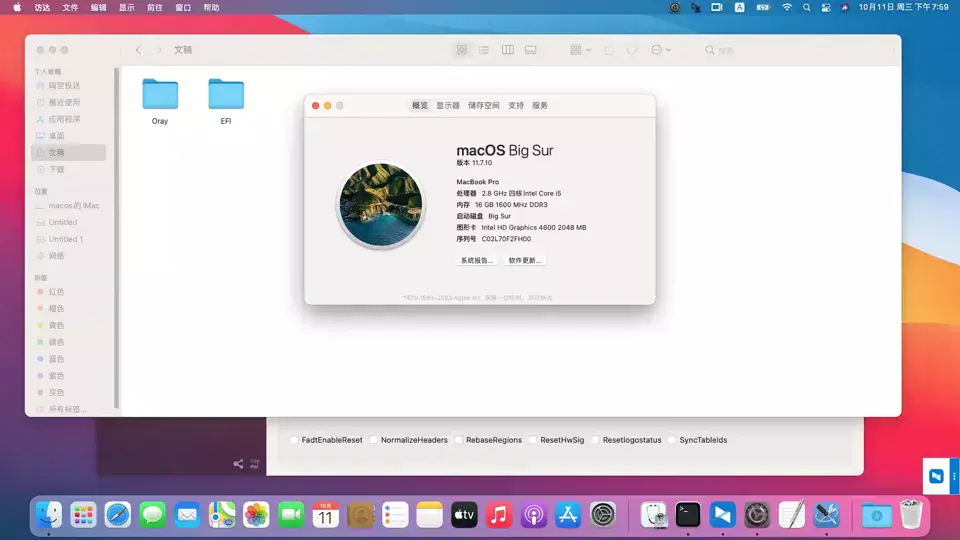The width and height of the screenshot is (960, 540).
Task: Click the 系统报告 button
Action: coord(476,260)
